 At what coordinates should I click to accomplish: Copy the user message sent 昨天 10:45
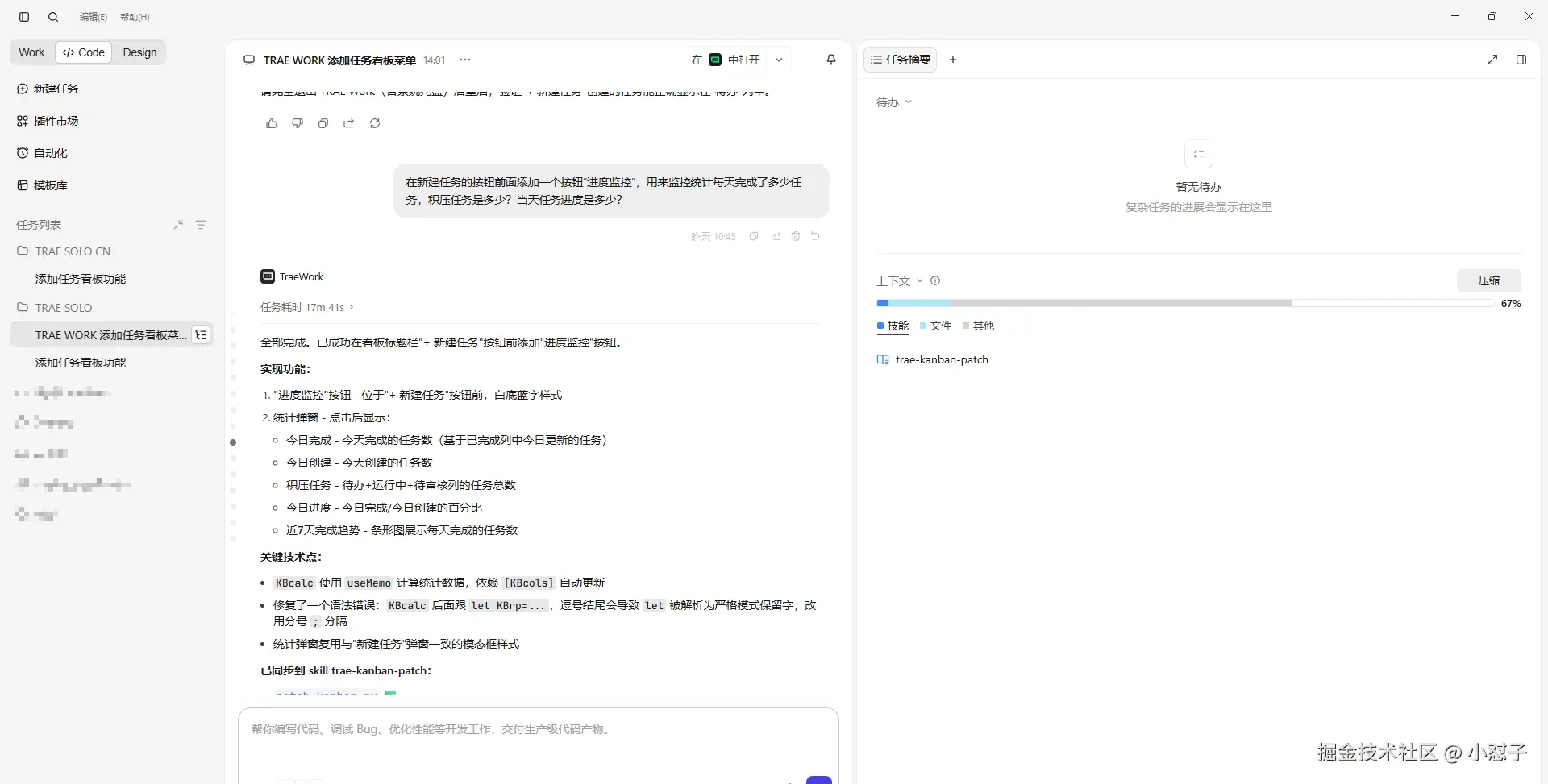[x=754, y=236]
